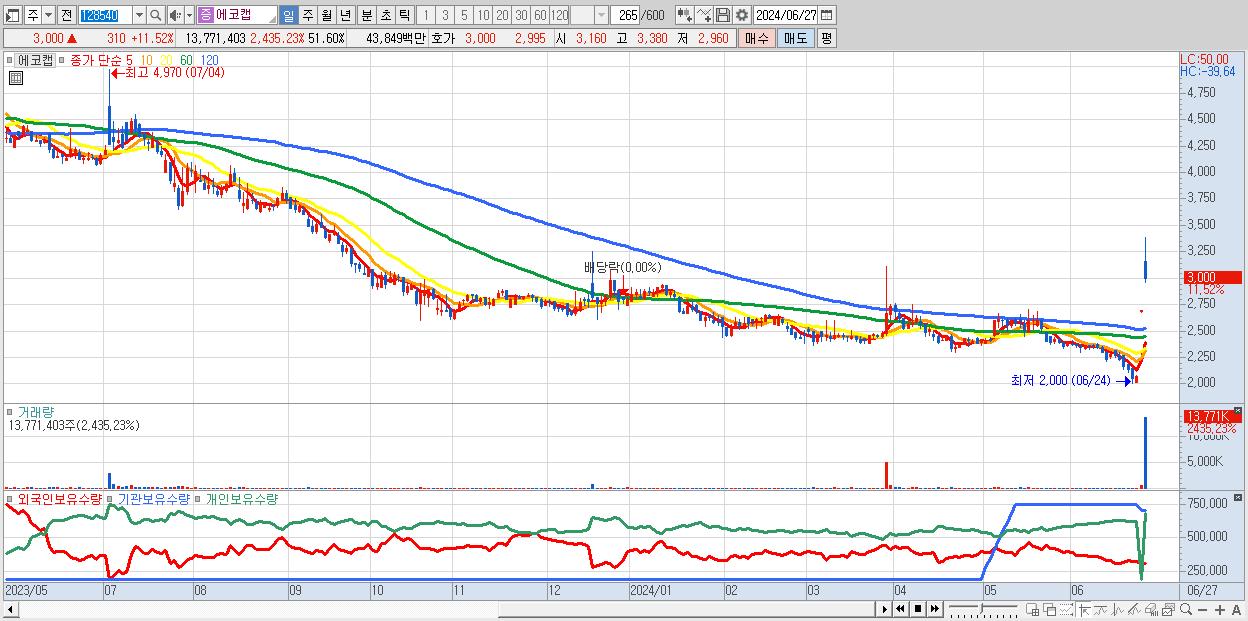Select the 120 interval button

point(560,15)
